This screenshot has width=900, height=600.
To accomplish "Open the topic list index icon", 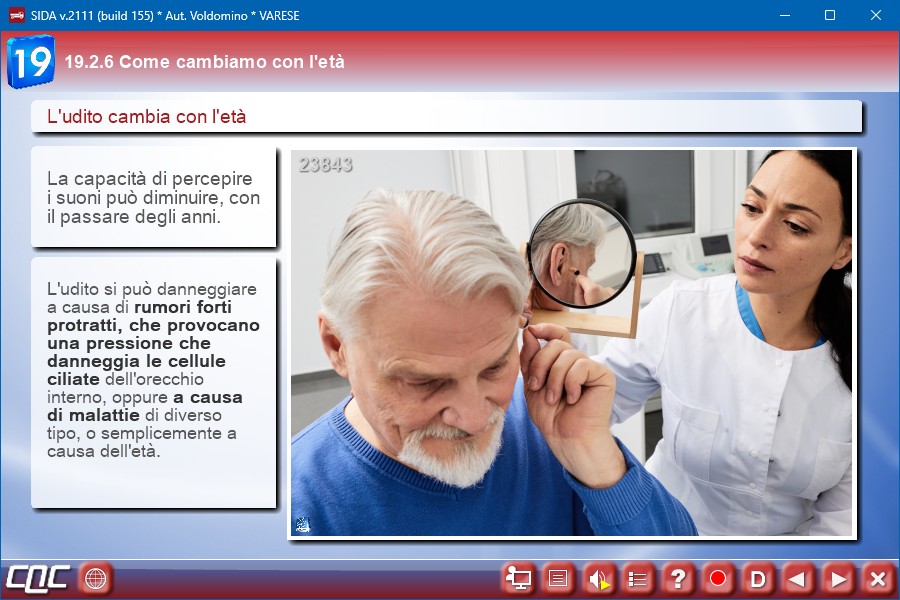I will pyautogui.click(x=638, y=578).
